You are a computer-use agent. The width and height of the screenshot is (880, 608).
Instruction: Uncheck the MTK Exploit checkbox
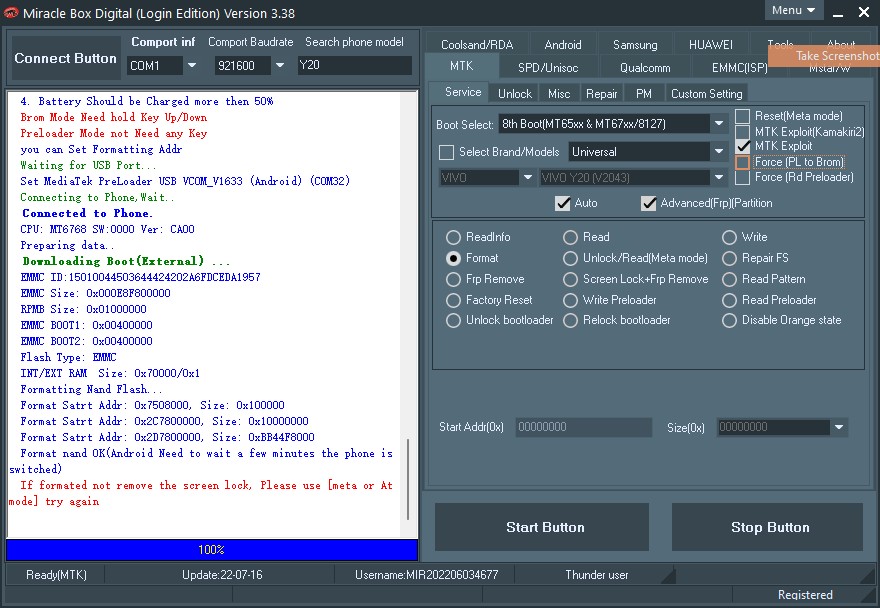(x=742, y=147)
